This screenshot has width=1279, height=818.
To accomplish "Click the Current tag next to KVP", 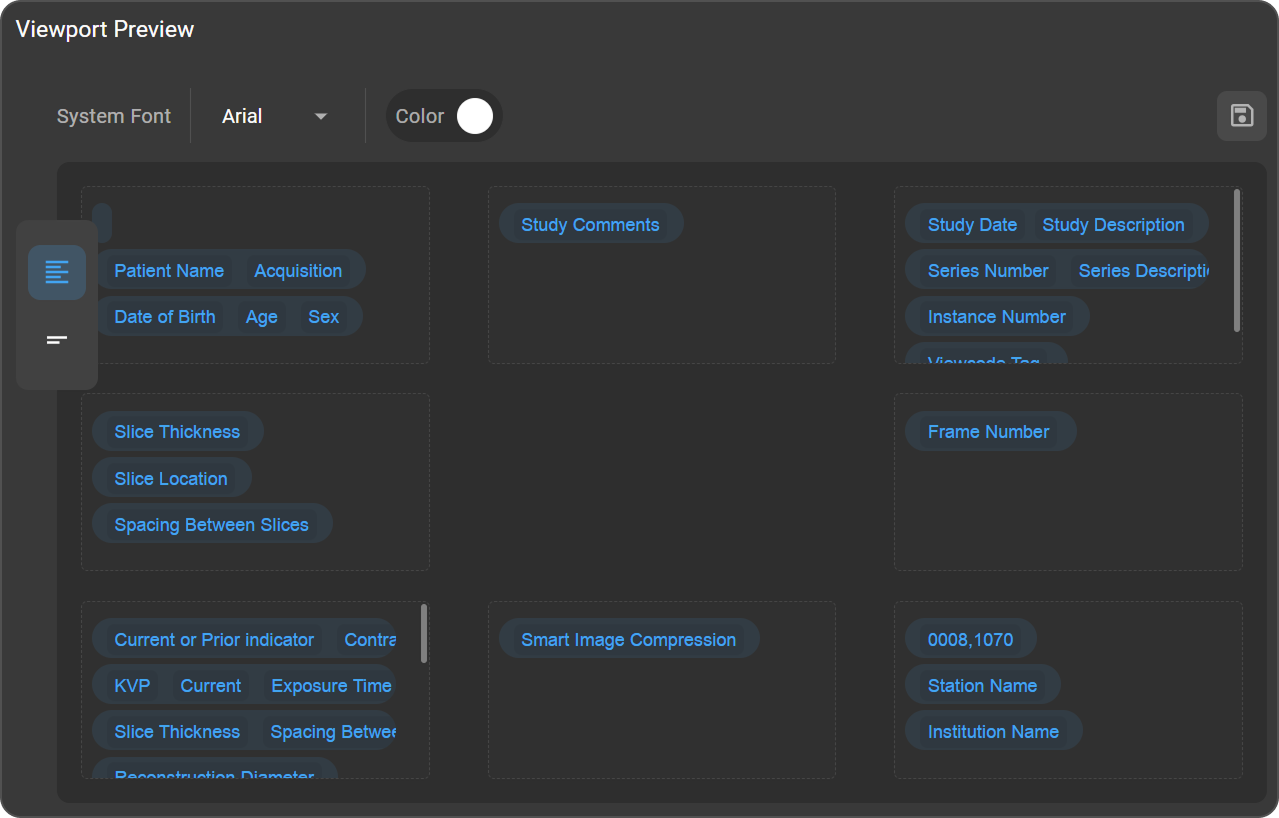I will tap(211, 685).
